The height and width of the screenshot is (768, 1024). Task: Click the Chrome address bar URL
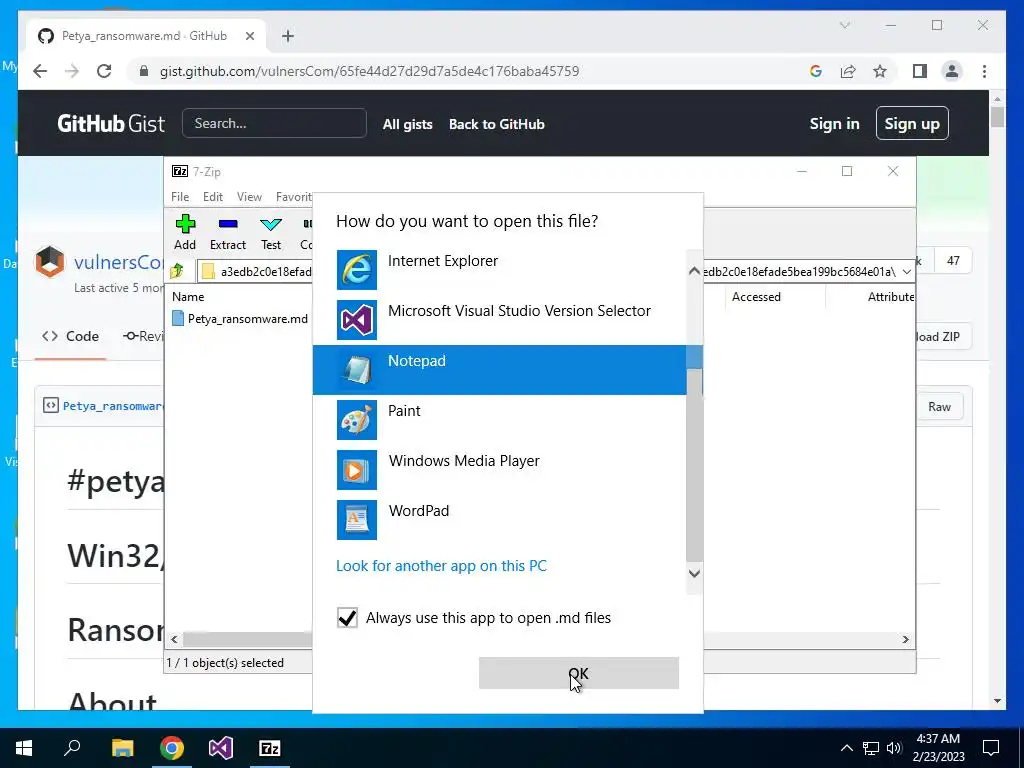[x=370, y=71]
